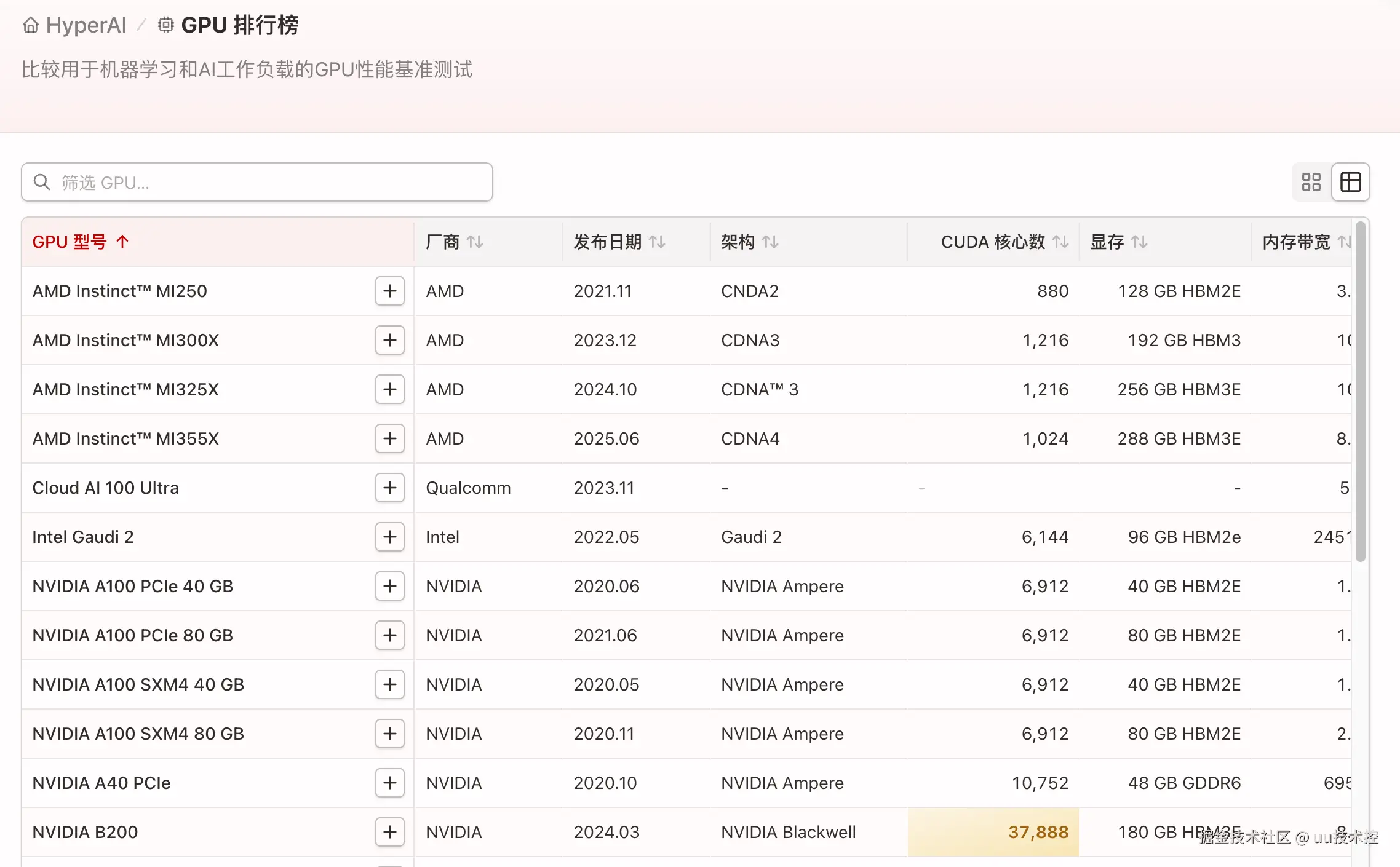This screenshot has height=867, width=1400.
Task: Click the magnifier icon in the search box
Action: 42,182
